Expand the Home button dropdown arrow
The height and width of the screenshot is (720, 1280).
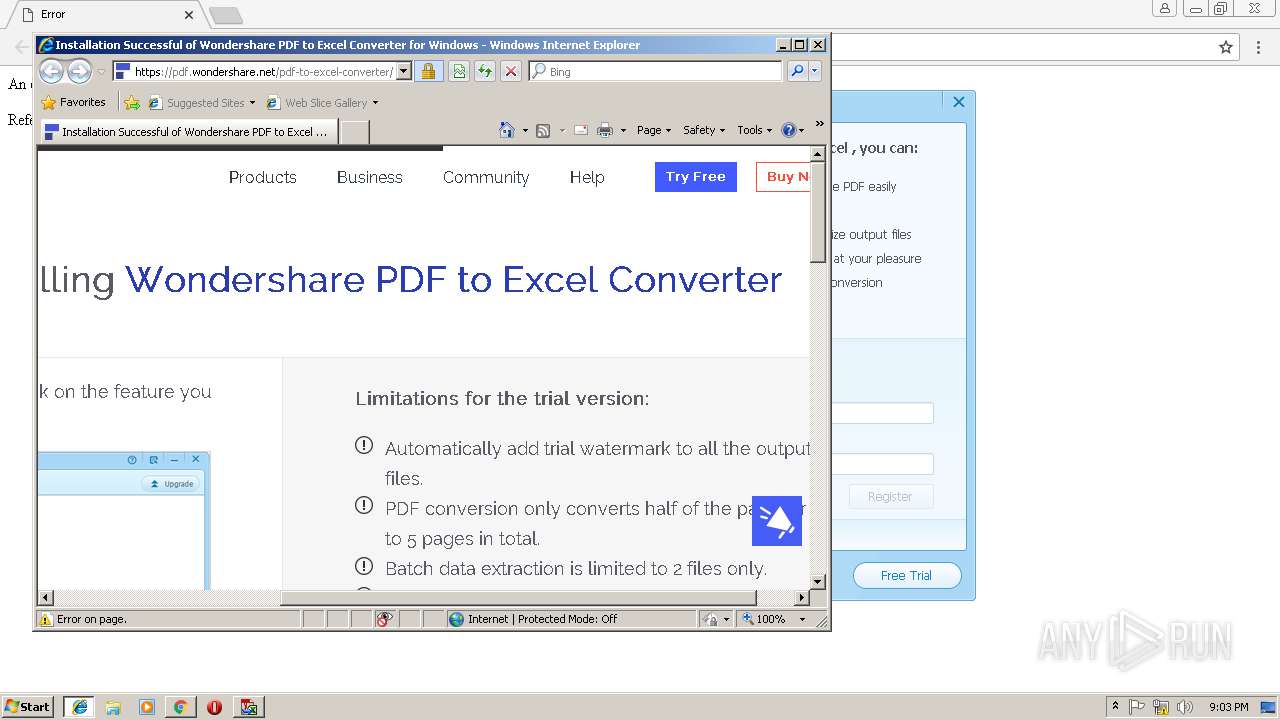pos(525,130)
